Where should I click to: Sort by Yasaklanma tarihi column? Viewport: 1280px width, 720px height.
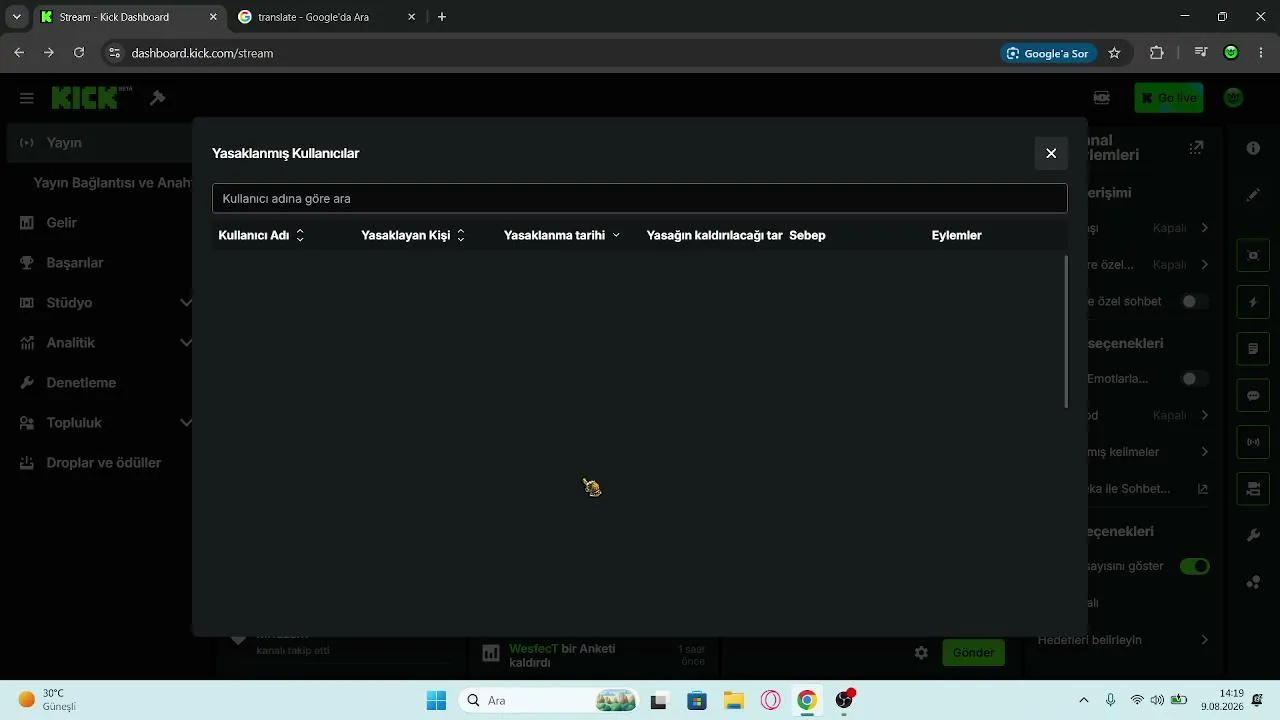pos(562,235)
